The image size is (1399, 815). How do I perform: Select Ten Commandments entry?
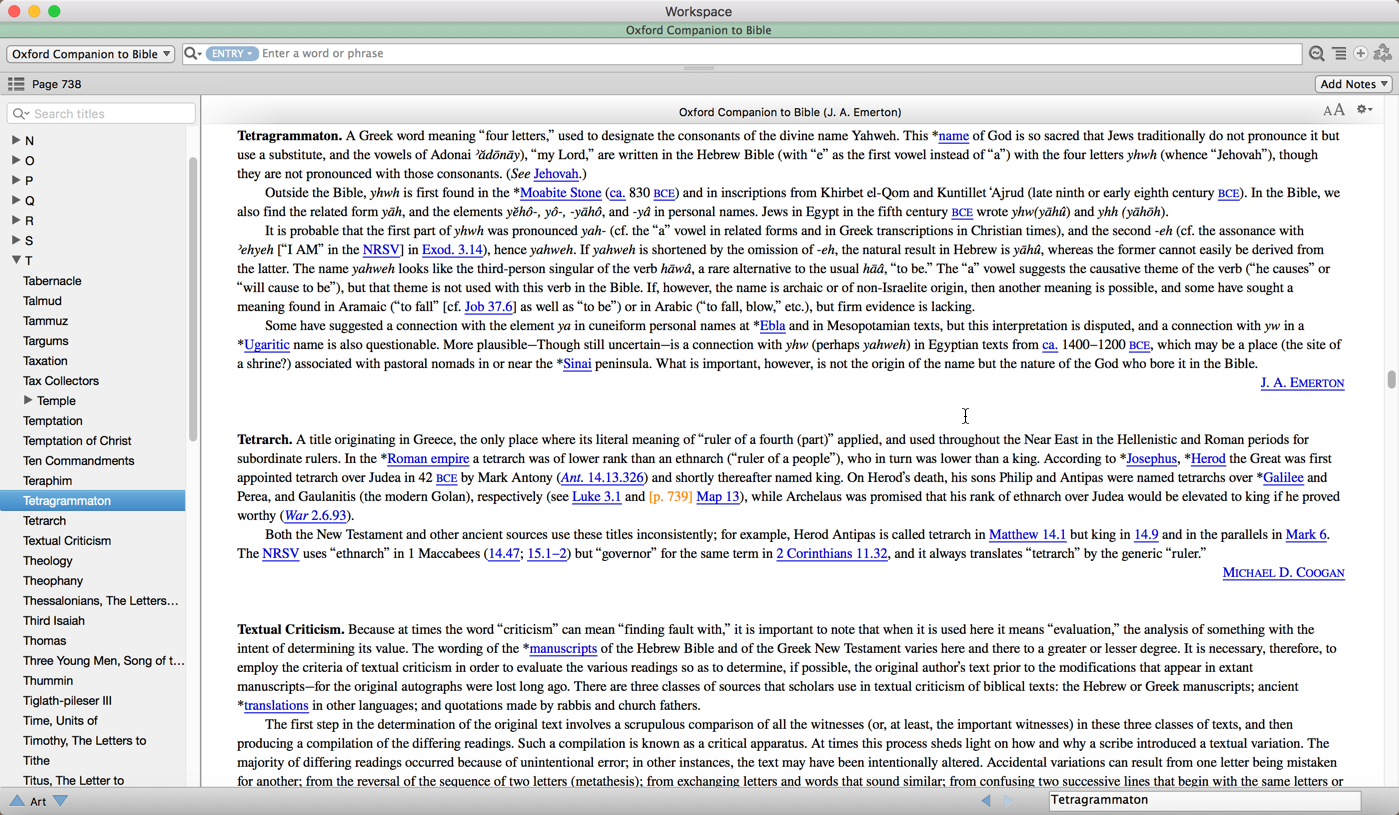point(78,461)
